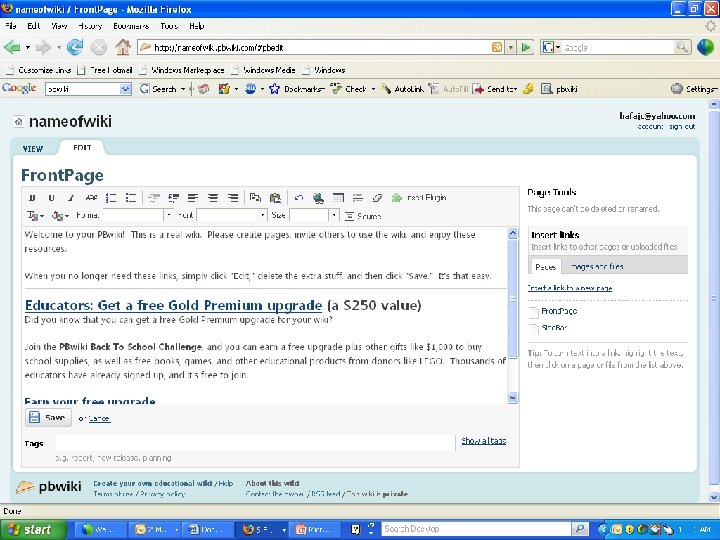Click the eraser remove-format icon

[377, 198]
